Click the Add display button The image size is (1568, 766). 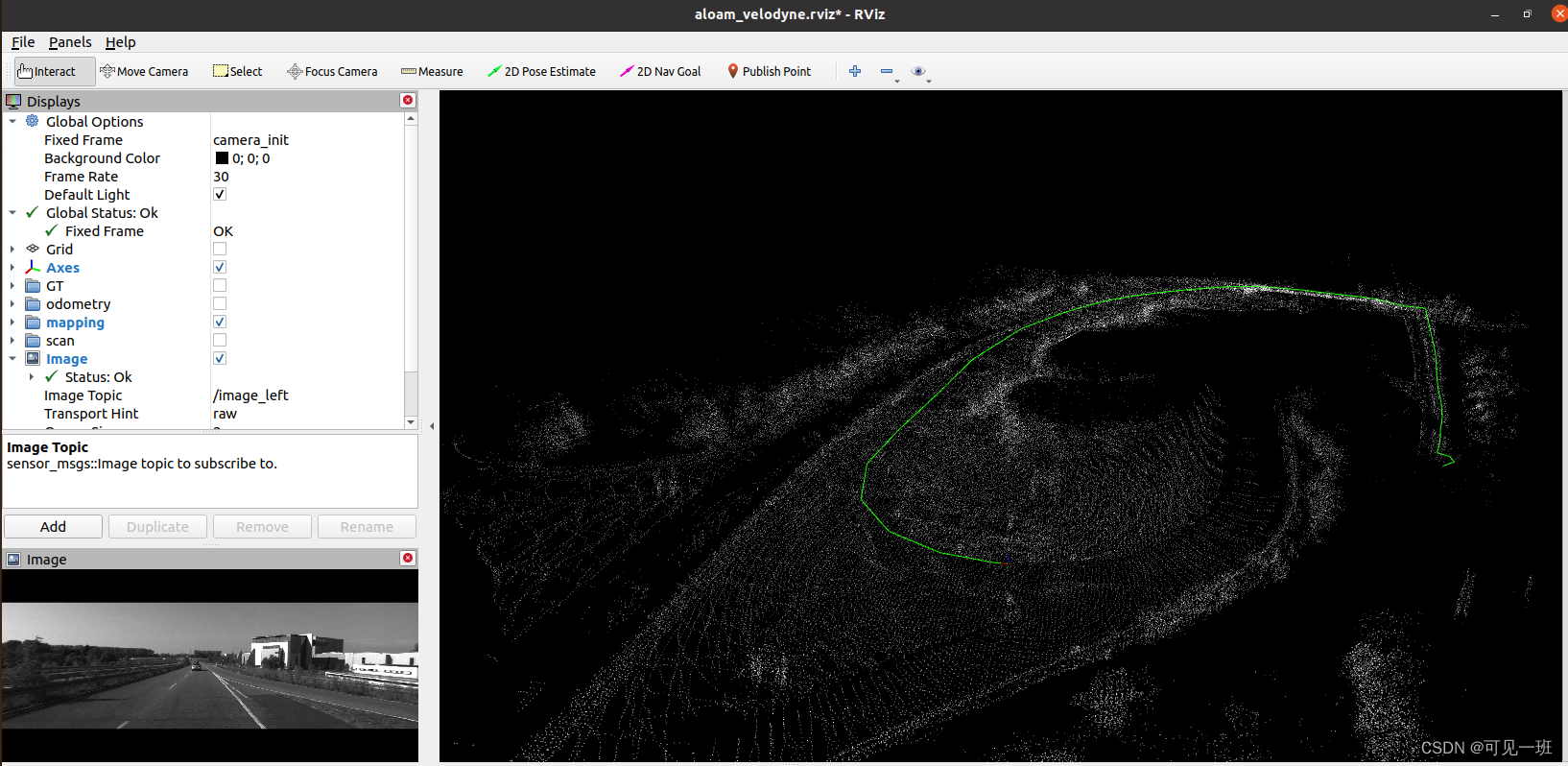[54, 527]
